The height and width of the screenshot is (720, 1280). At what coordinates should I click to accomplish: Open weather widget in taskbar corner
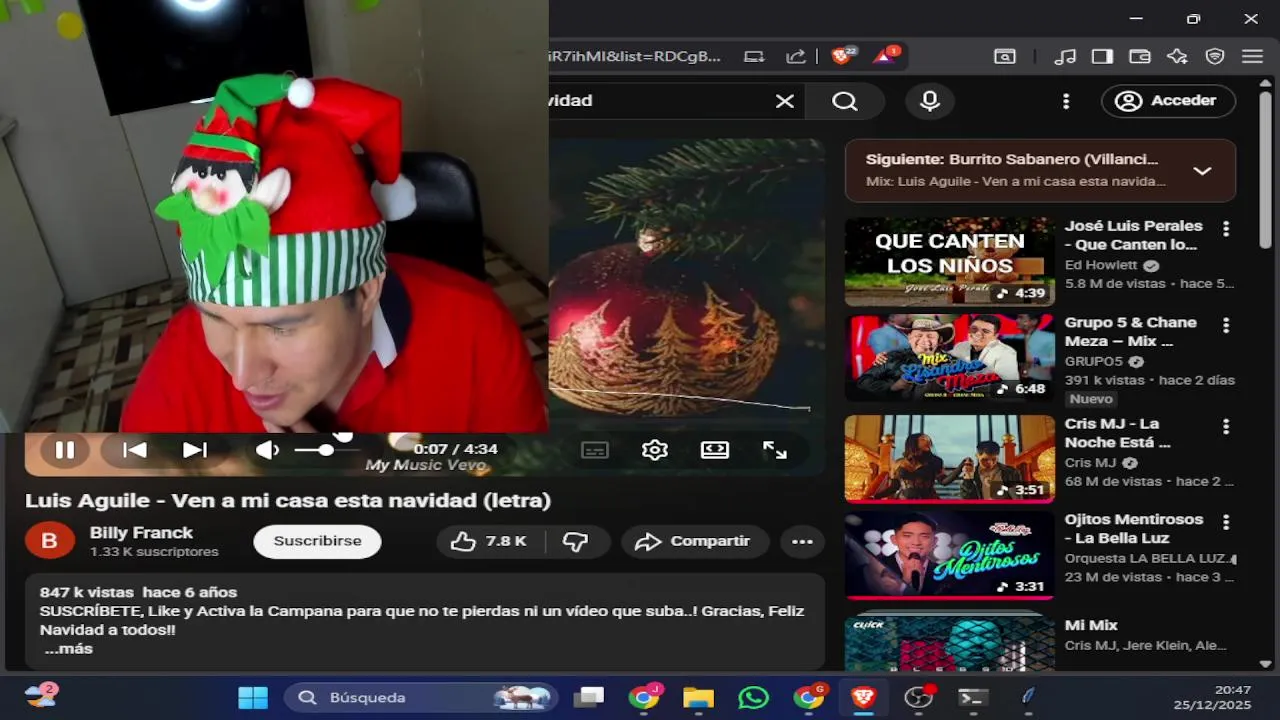[x=40, y=696]
